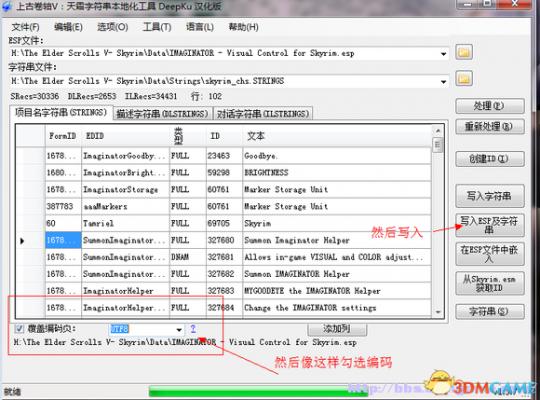Switch to 项目名字符串 (STRINGS) tab

[61, 113]
